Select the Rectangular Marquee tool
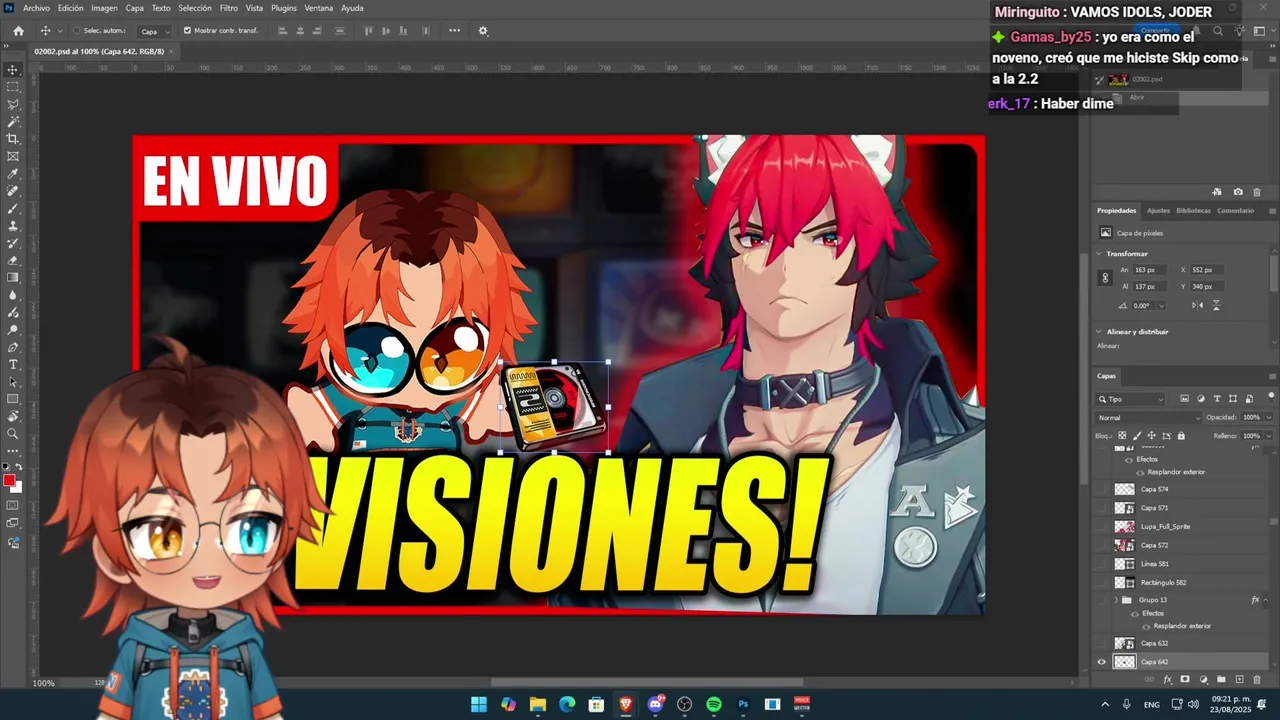The image size is (1280, 720). tap(13, 87)
